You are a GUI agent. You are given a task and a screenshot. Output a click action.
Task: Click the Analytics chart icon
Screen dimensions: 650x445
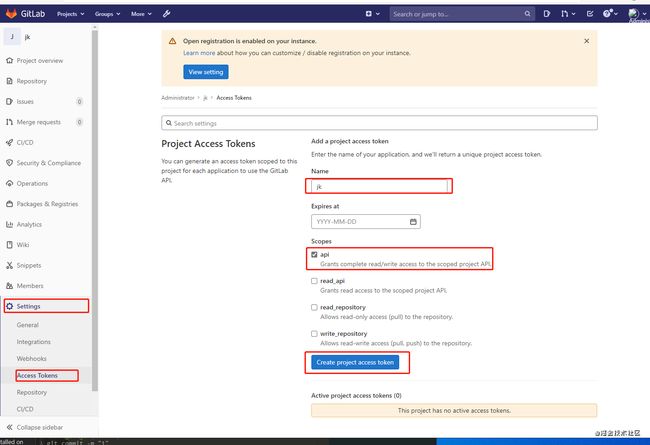tap(10, 224)
